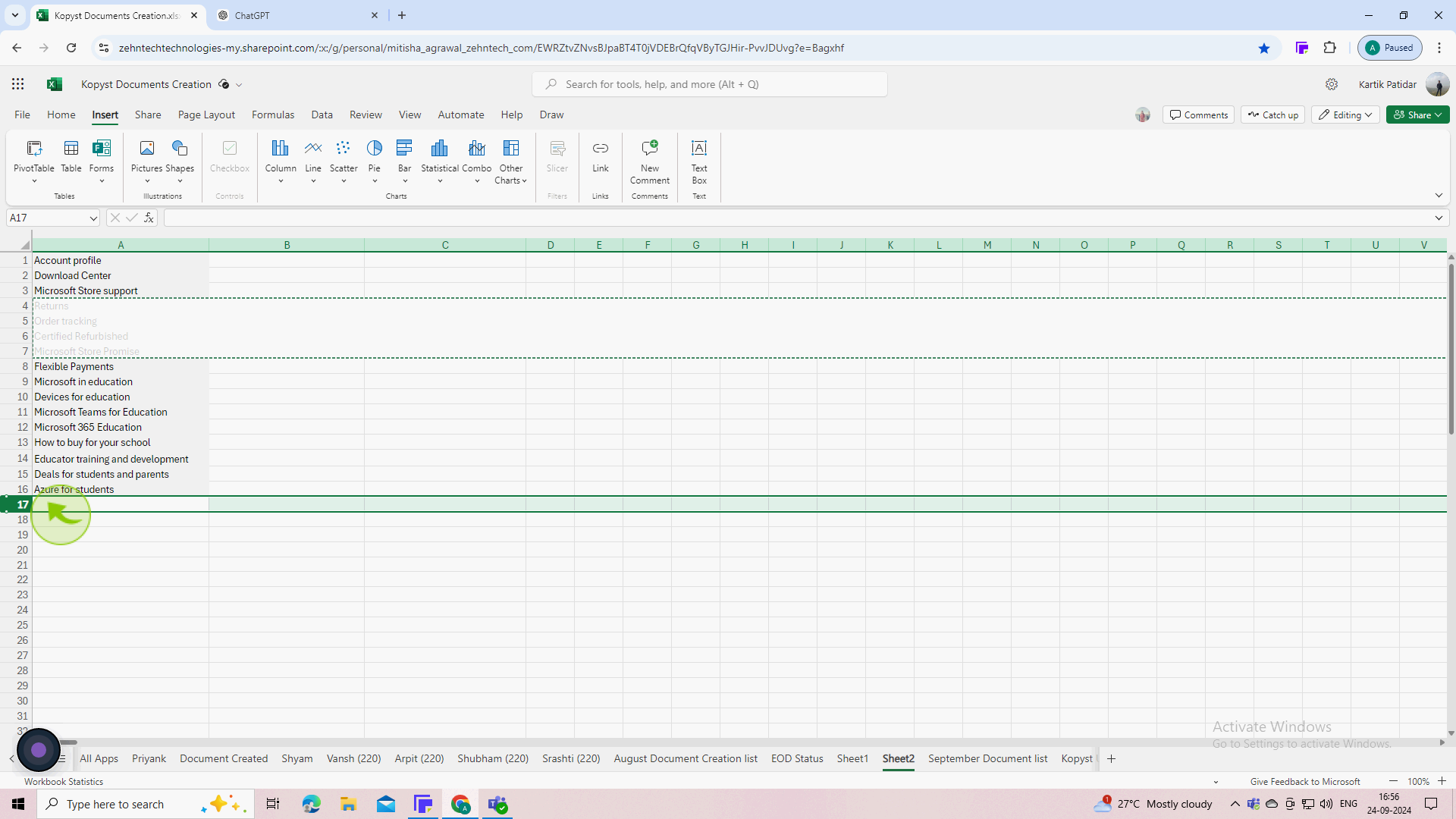The image size is (1456, 819).
Task: Open All Sheets list menu
Action: (62, 758)
